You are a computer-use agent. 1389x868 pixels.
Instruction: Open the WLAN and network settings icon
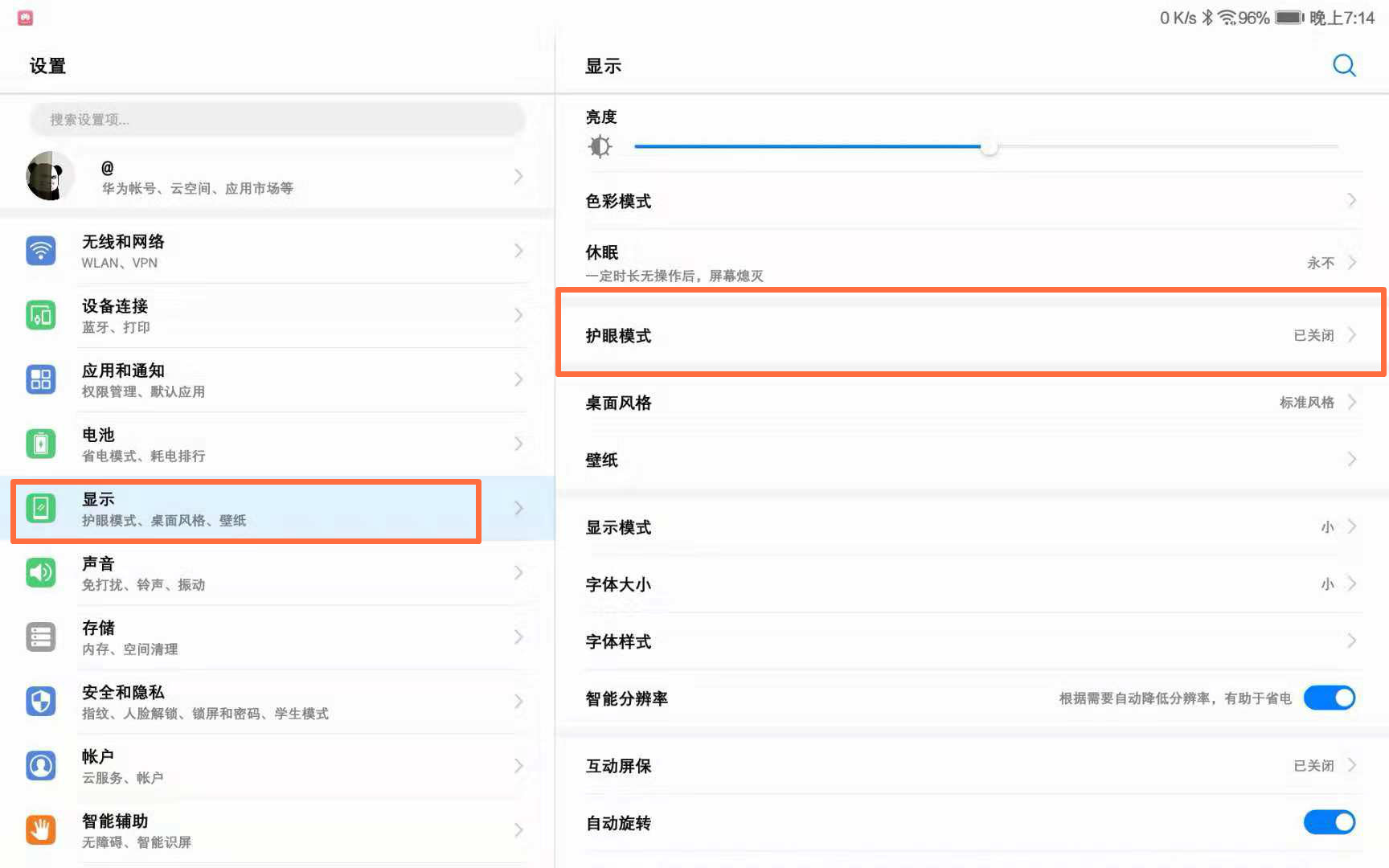41,251
